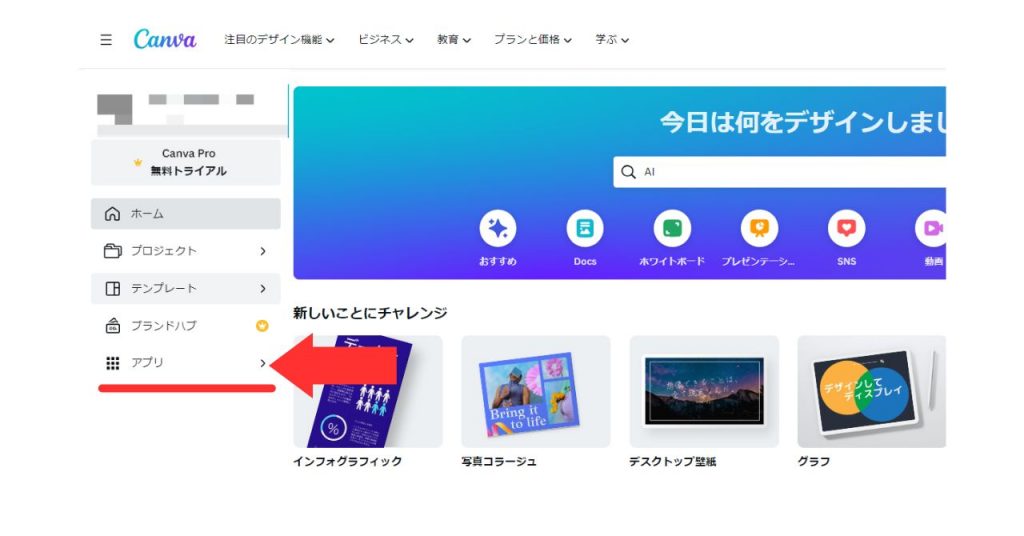Click the search input field
Screen dimensions: 1024x536
(x=779, y=172)
